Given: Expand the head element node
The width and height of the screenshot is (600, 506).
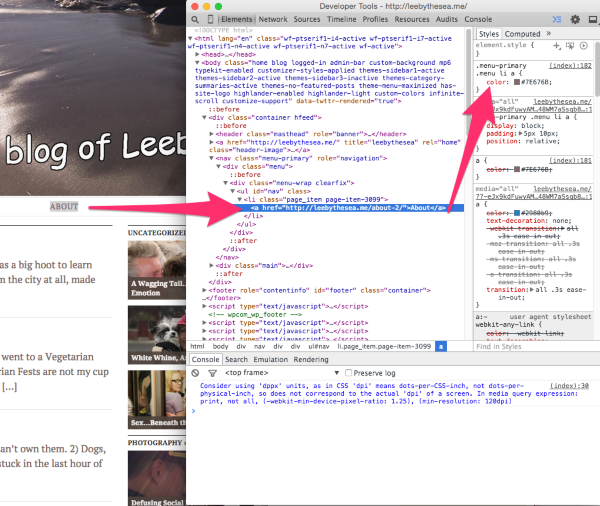Looking at the screenshot, I should [x=197, y=56].
